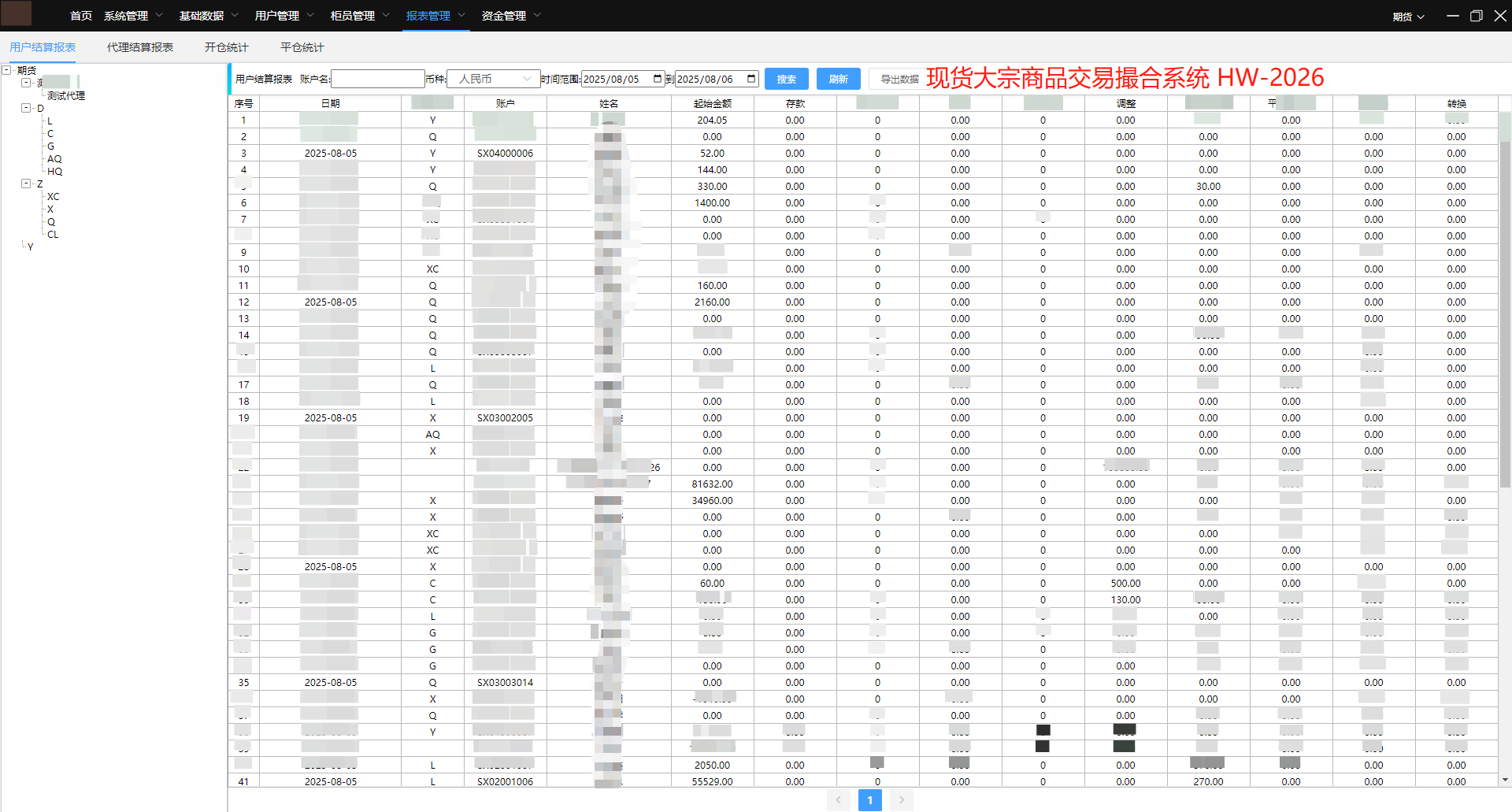Select the C node in the tree

click(50, 133)
